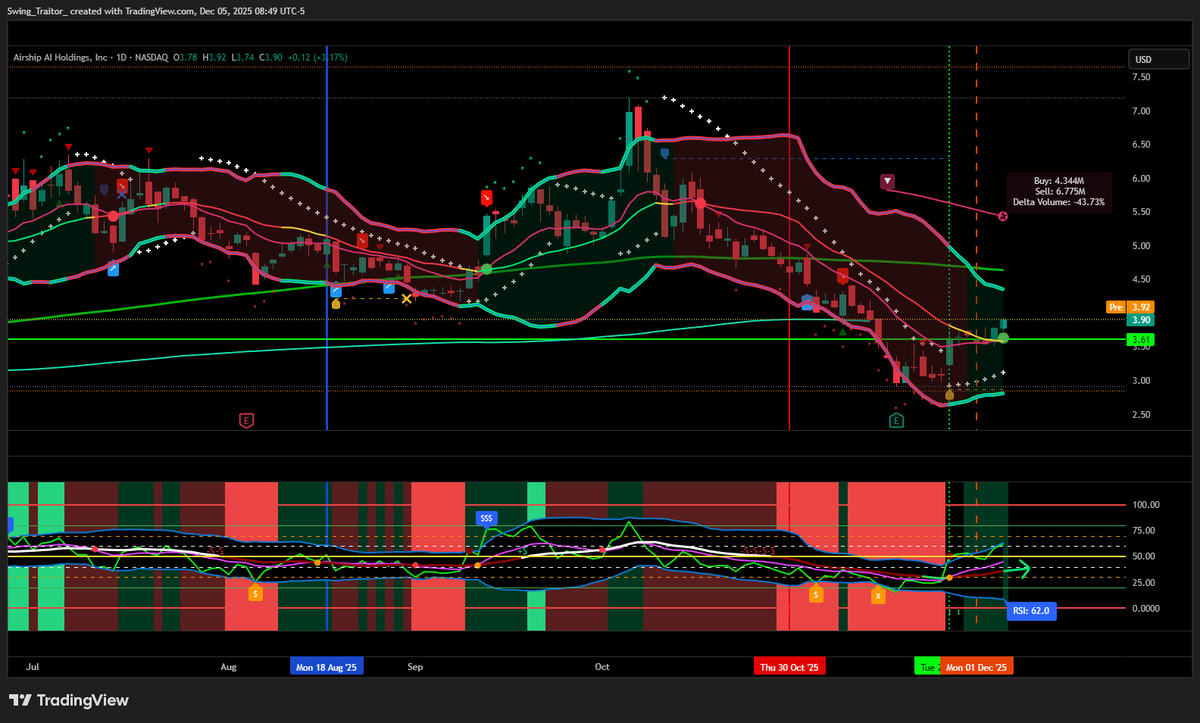Click the red earnings E marker
1200x723 pixels.
pos(246,421)
